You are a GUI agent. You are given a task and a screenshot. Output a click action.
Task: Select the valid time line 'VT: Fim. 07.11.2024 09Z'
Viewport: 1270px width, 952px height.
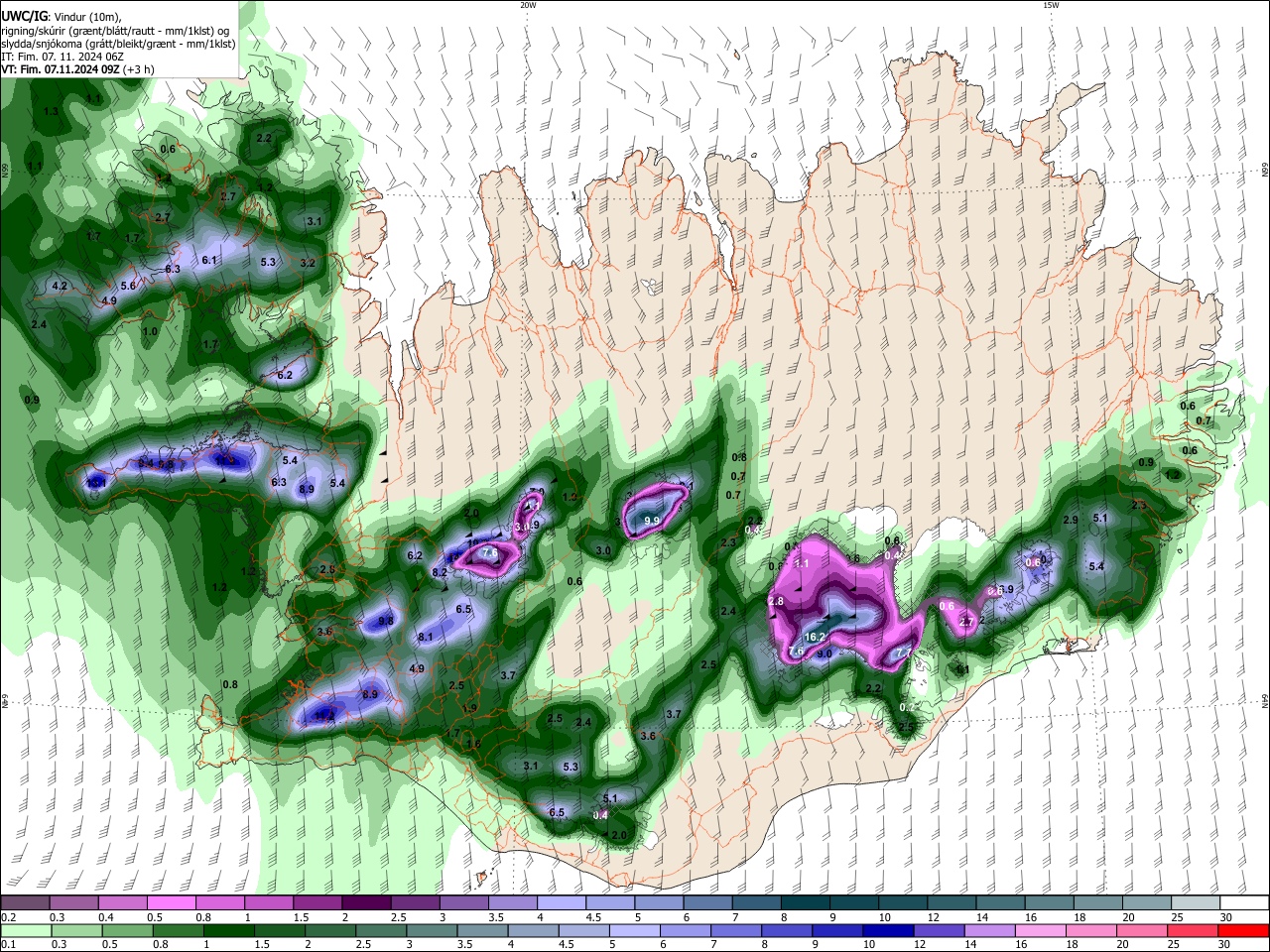click(x=60, y=69)
